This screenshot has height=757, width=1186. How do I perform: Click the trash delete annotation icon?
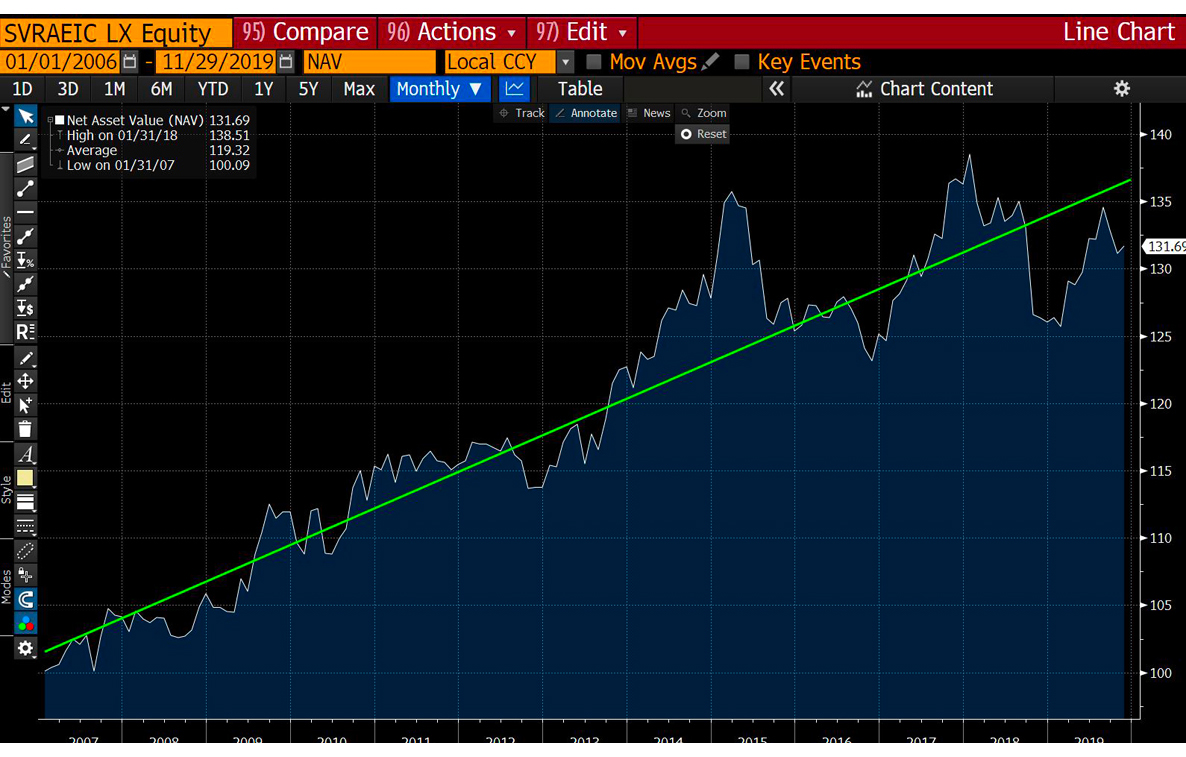point(26,429)
